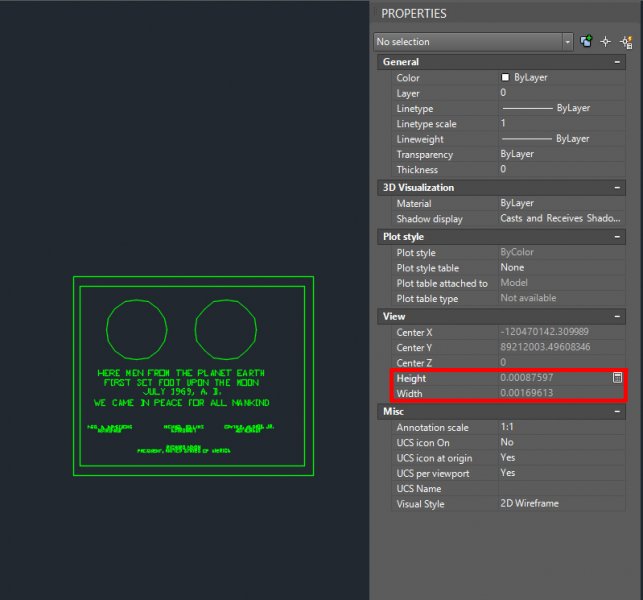The height and width of the screenshot is (600, 643).
Task: Open the No selection dropdown
Action: pos(474,42)
